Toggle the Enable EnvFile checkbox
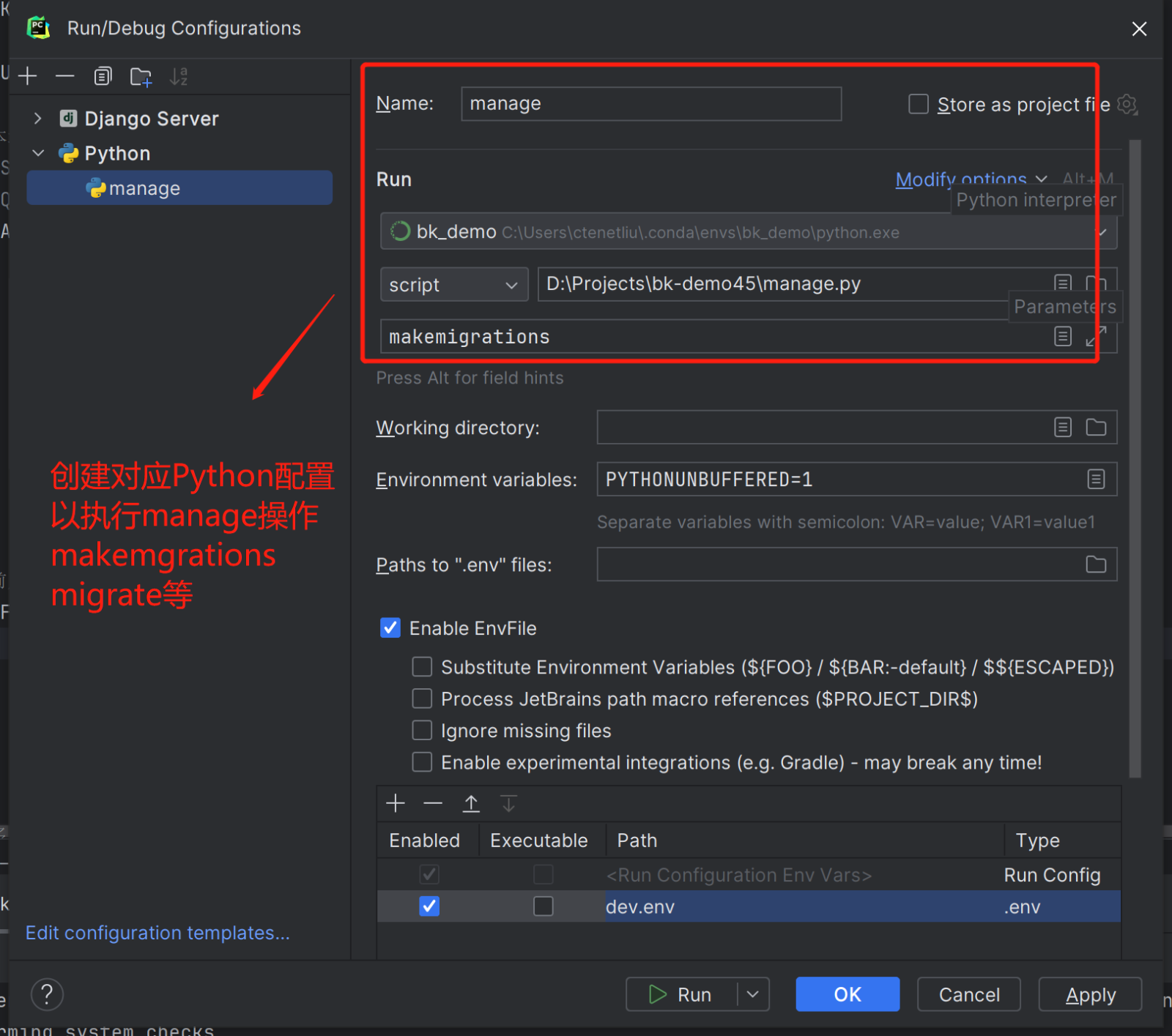 click(390, 628)
